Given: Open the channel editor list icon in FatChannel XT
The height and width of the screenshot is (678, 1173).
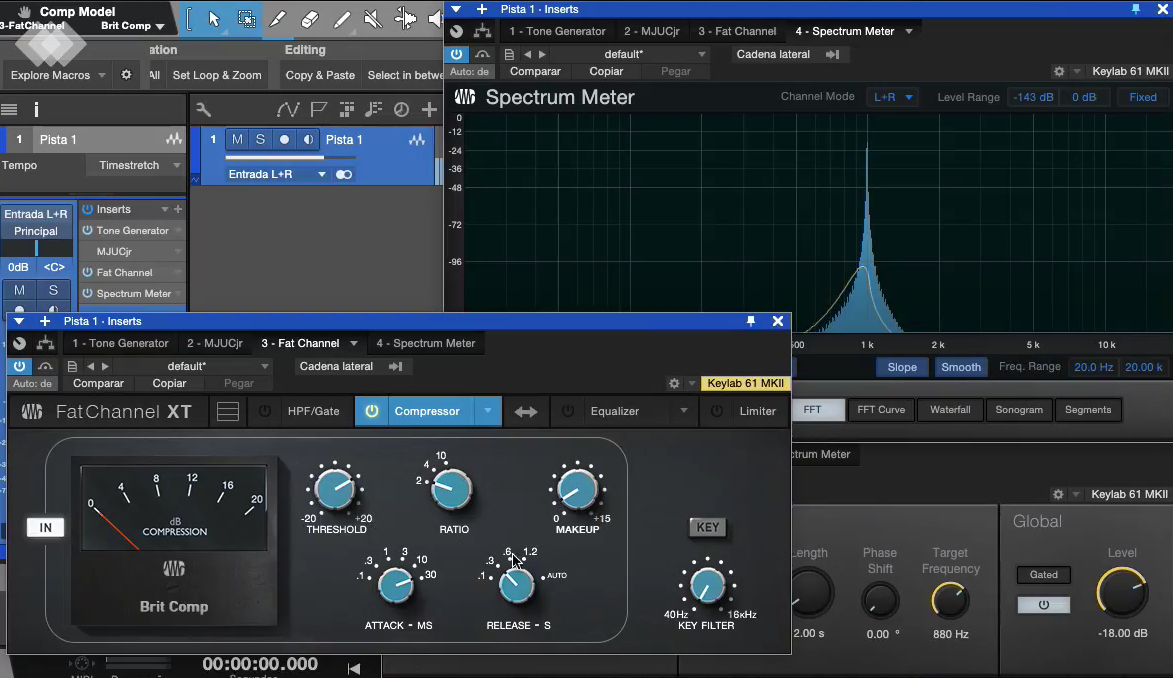Looking at the screenshot, I should coord(228,412).
